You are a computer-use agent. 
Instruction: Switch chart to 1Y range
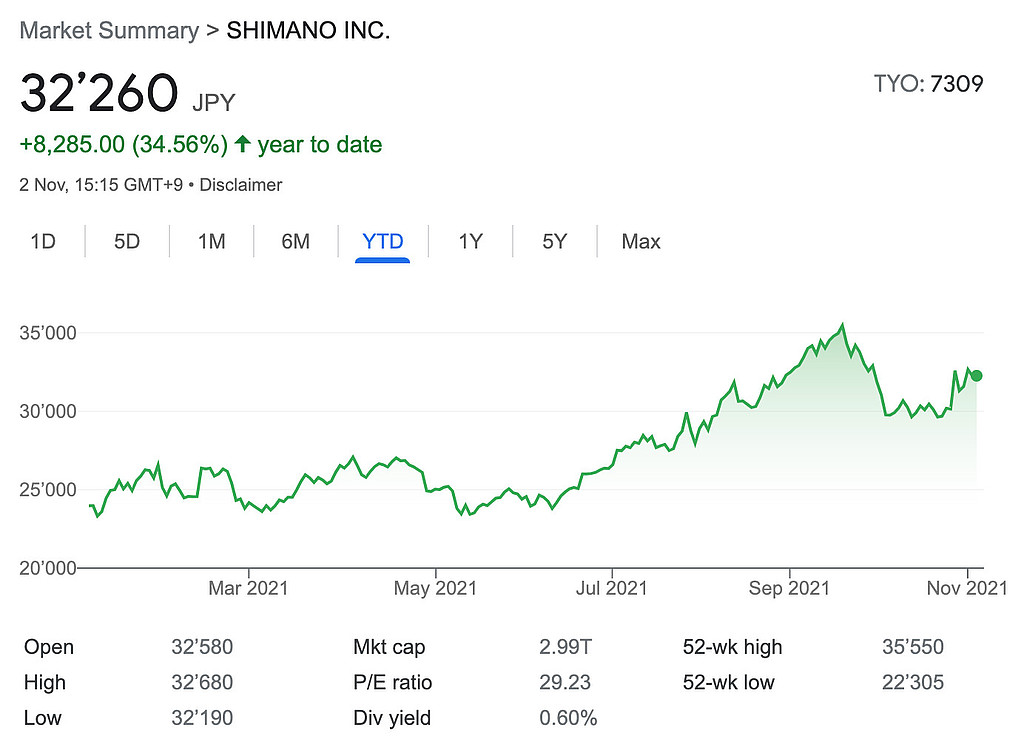click(x=470, y=241)
